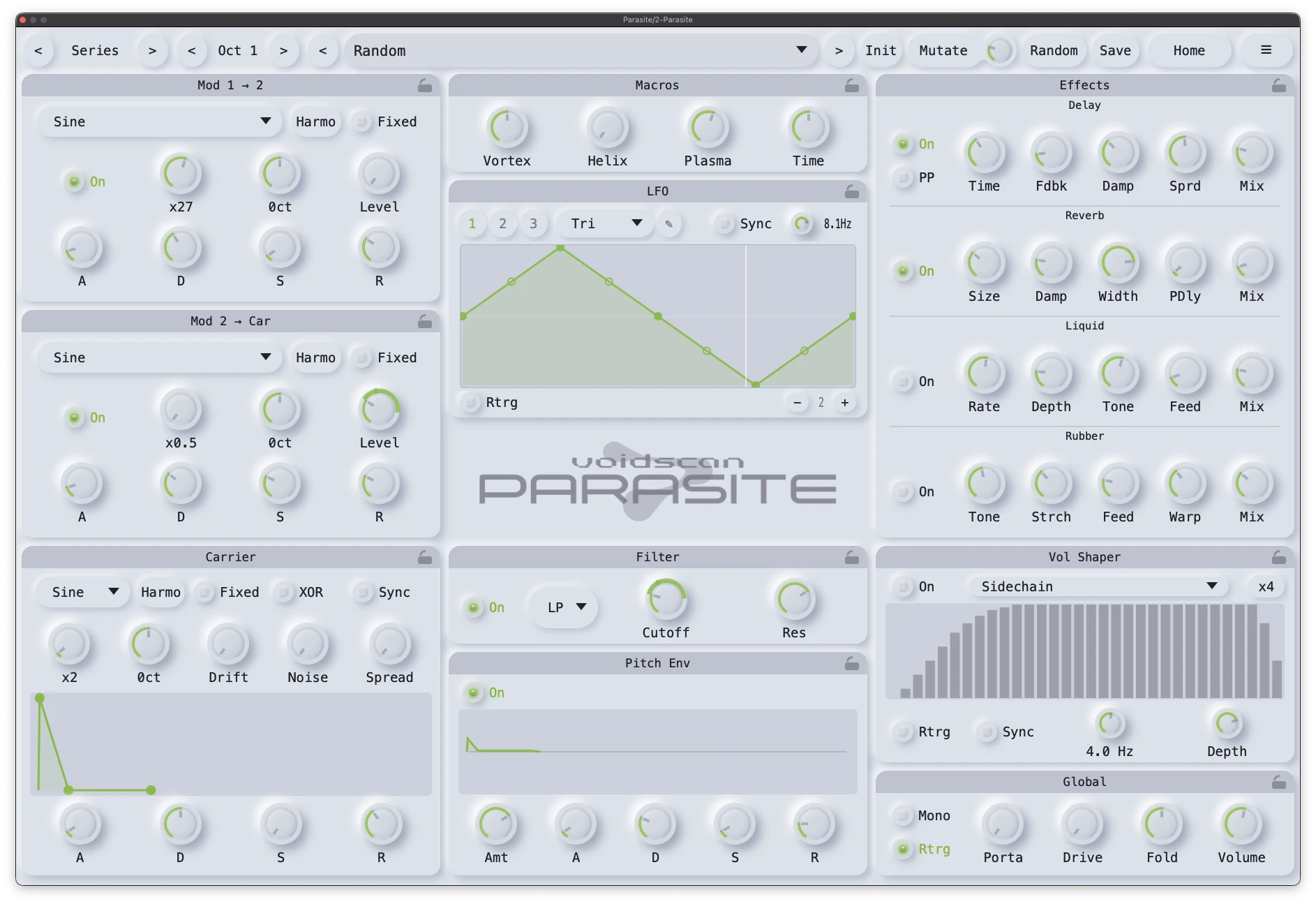Viewport: 1316px width, 904px height.
Task: Open the hamburger menu icon
Action: (x=1266, y=50)
